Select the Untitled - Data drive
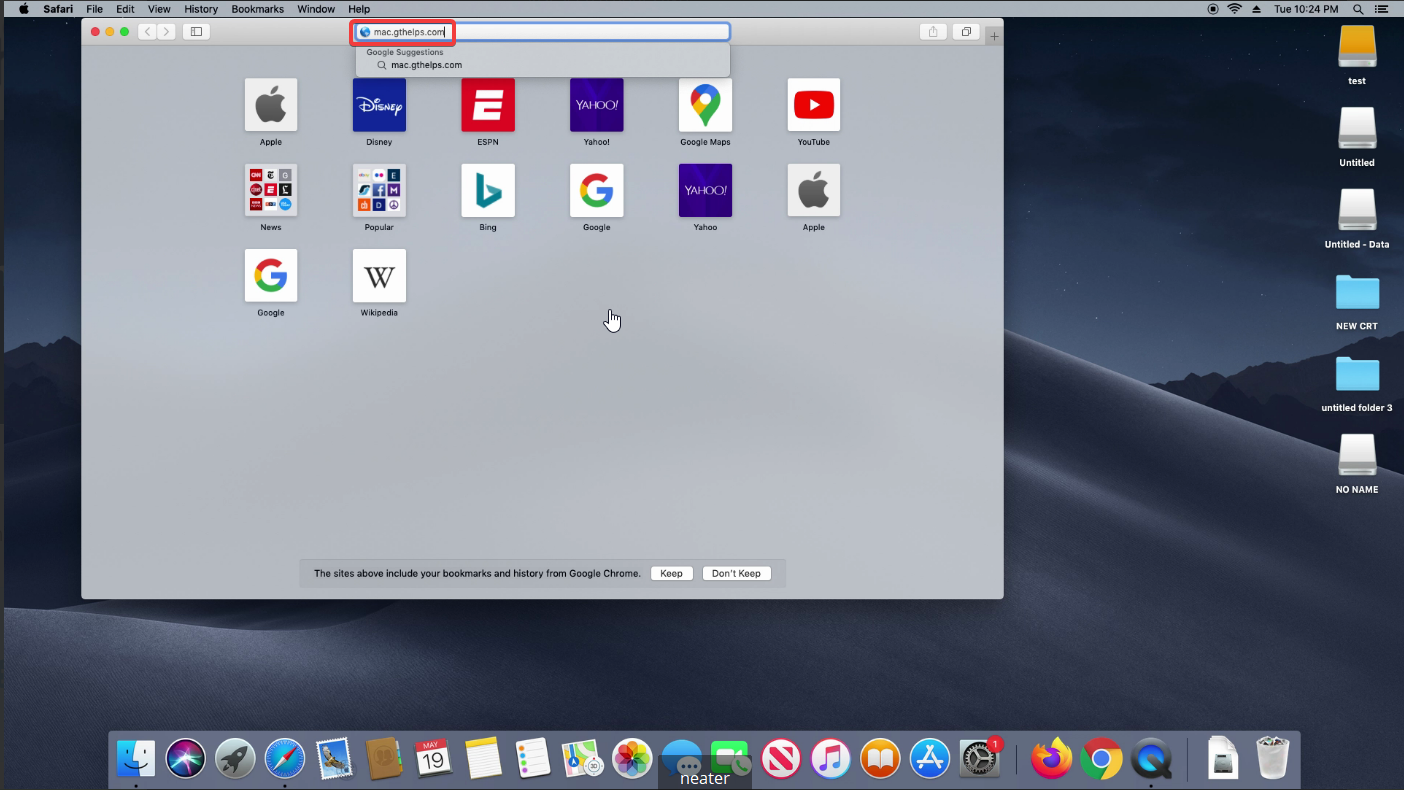1404x790 pixels. (x=1357, y=211)
